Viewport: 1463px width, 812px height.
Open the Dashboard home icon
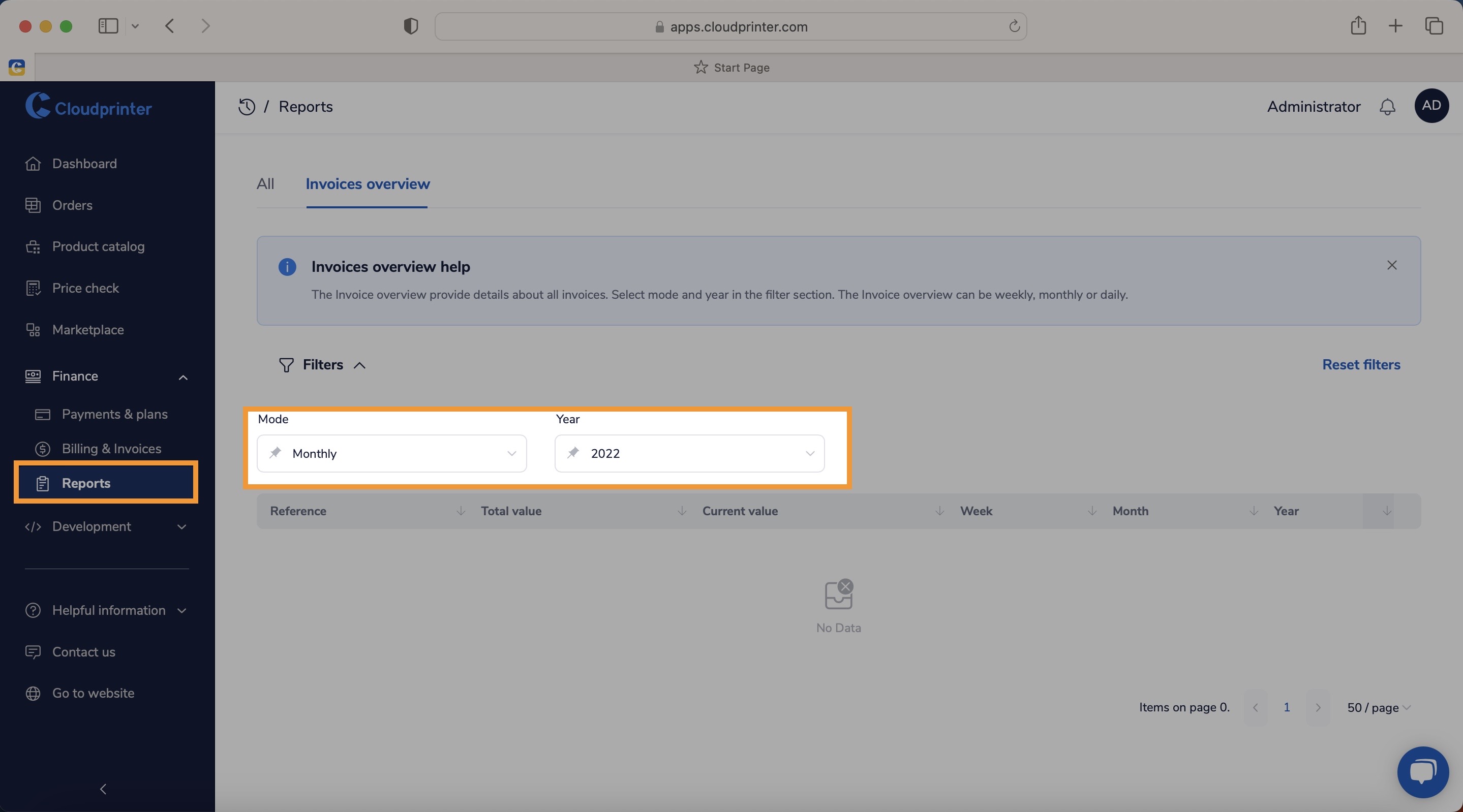[x=33, y=164]
